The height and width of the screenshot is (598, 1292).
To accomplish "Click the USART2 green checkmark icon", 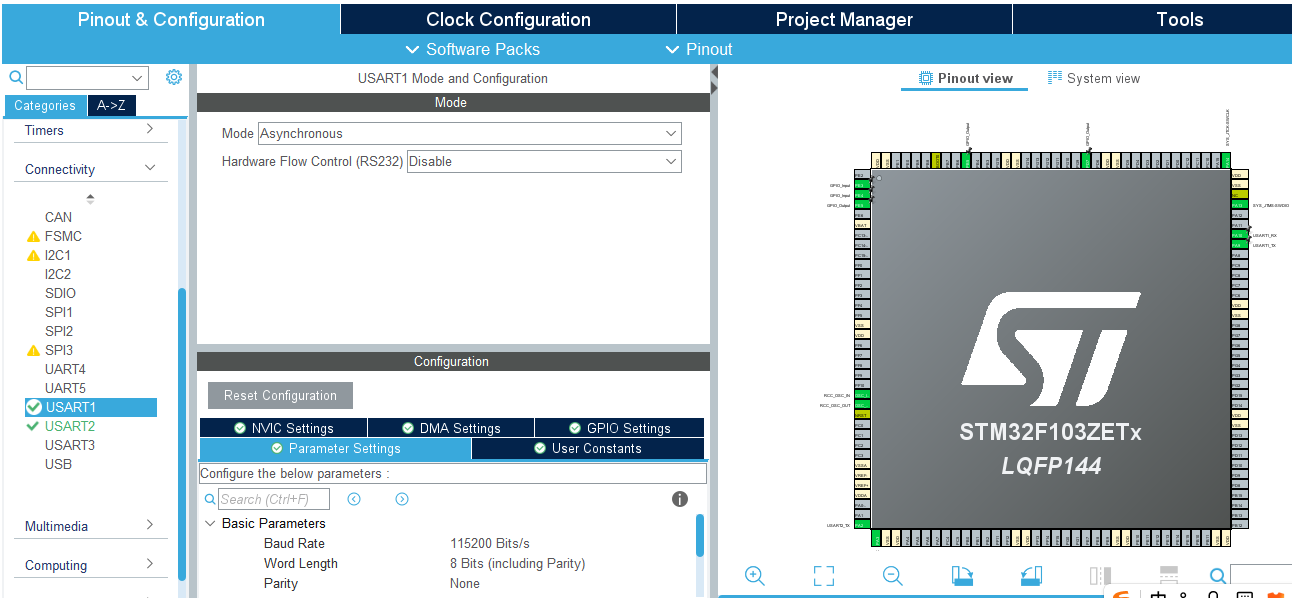I will pyautogui.click(x=33, y=426).
